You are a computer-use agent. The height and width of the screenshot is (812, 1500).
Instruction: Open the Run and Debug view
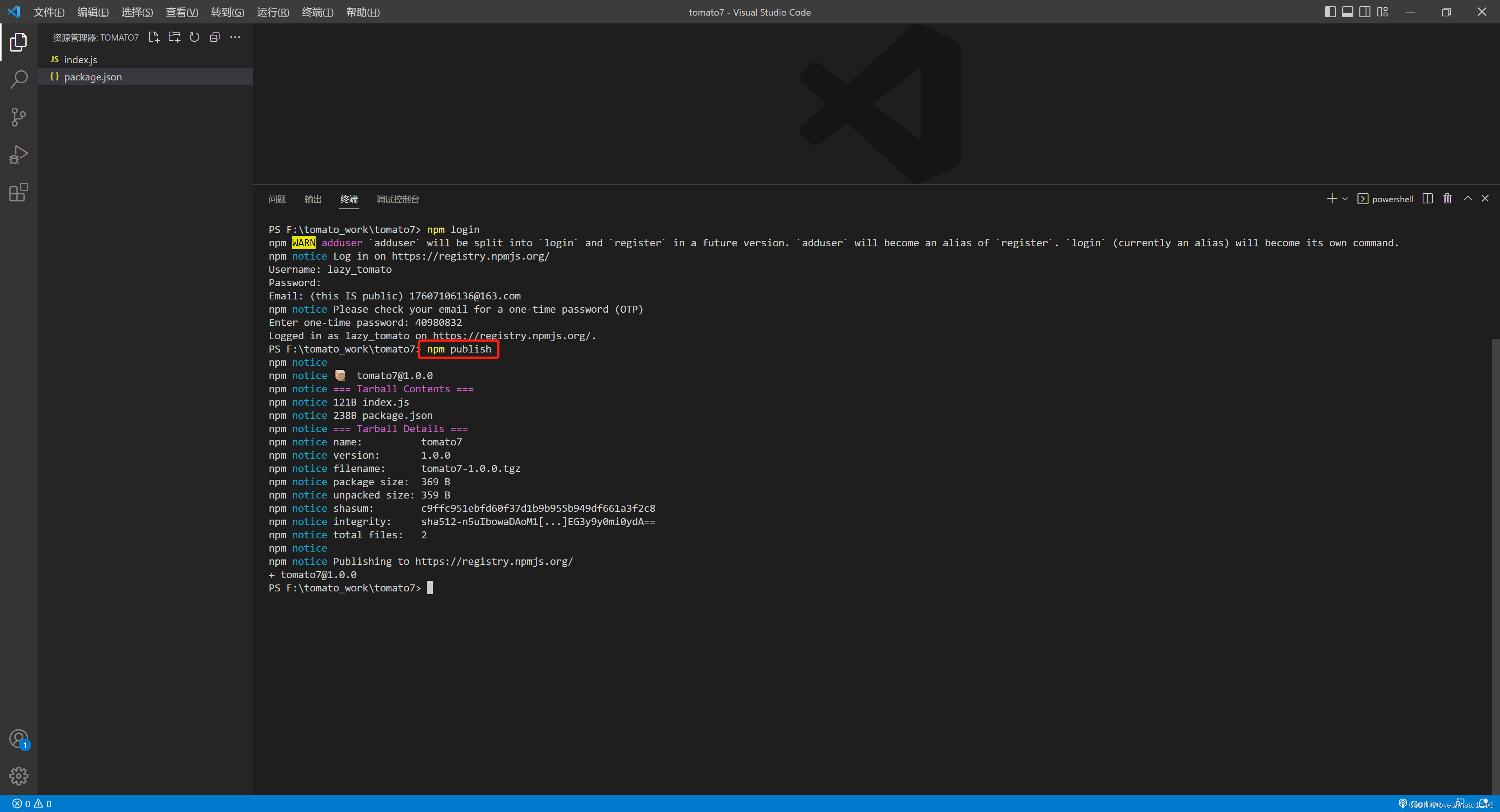(19, 155)
